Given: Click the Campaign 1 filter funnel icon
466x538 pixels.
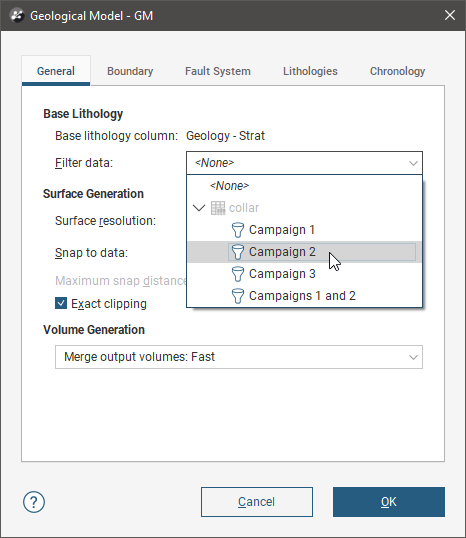Looking at the screenshot, I should [x=238, y=230].
